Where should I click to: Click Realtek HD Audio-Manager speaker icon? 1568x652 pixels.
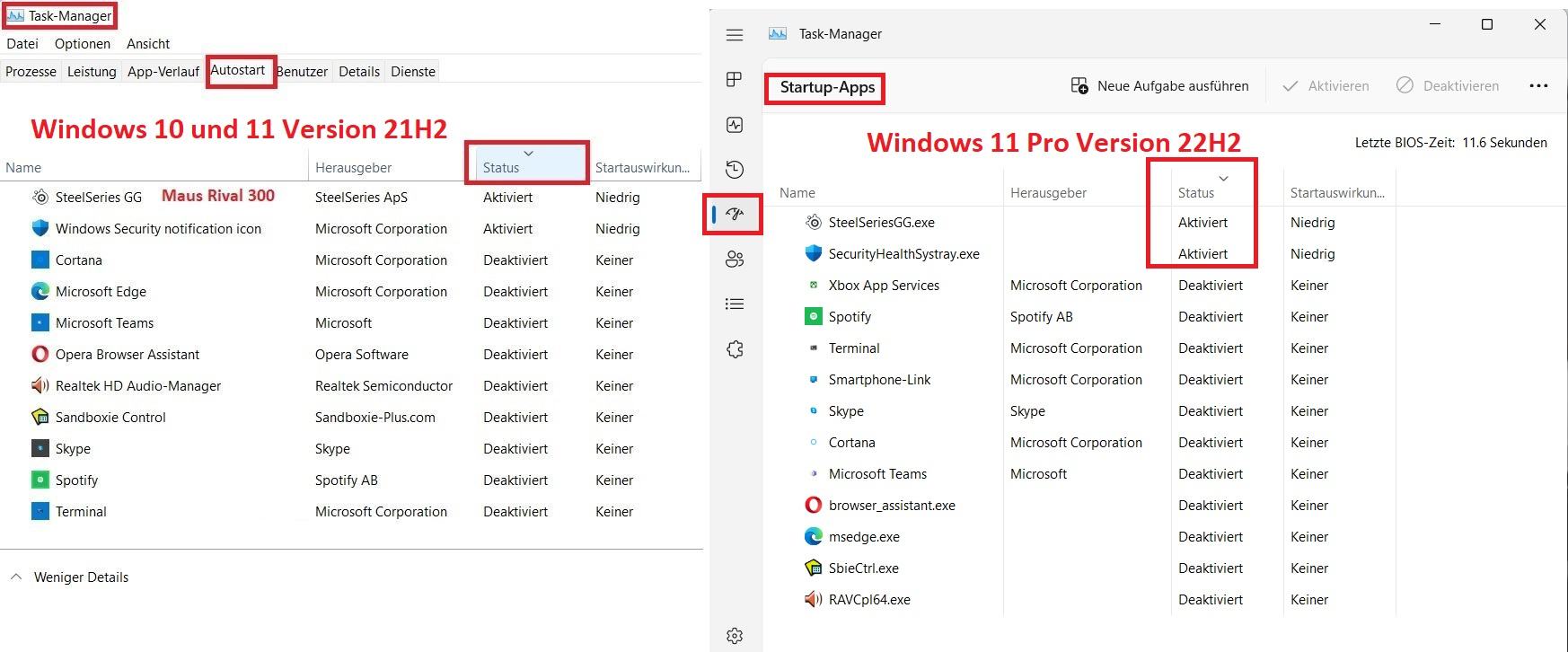coord(40,385)
